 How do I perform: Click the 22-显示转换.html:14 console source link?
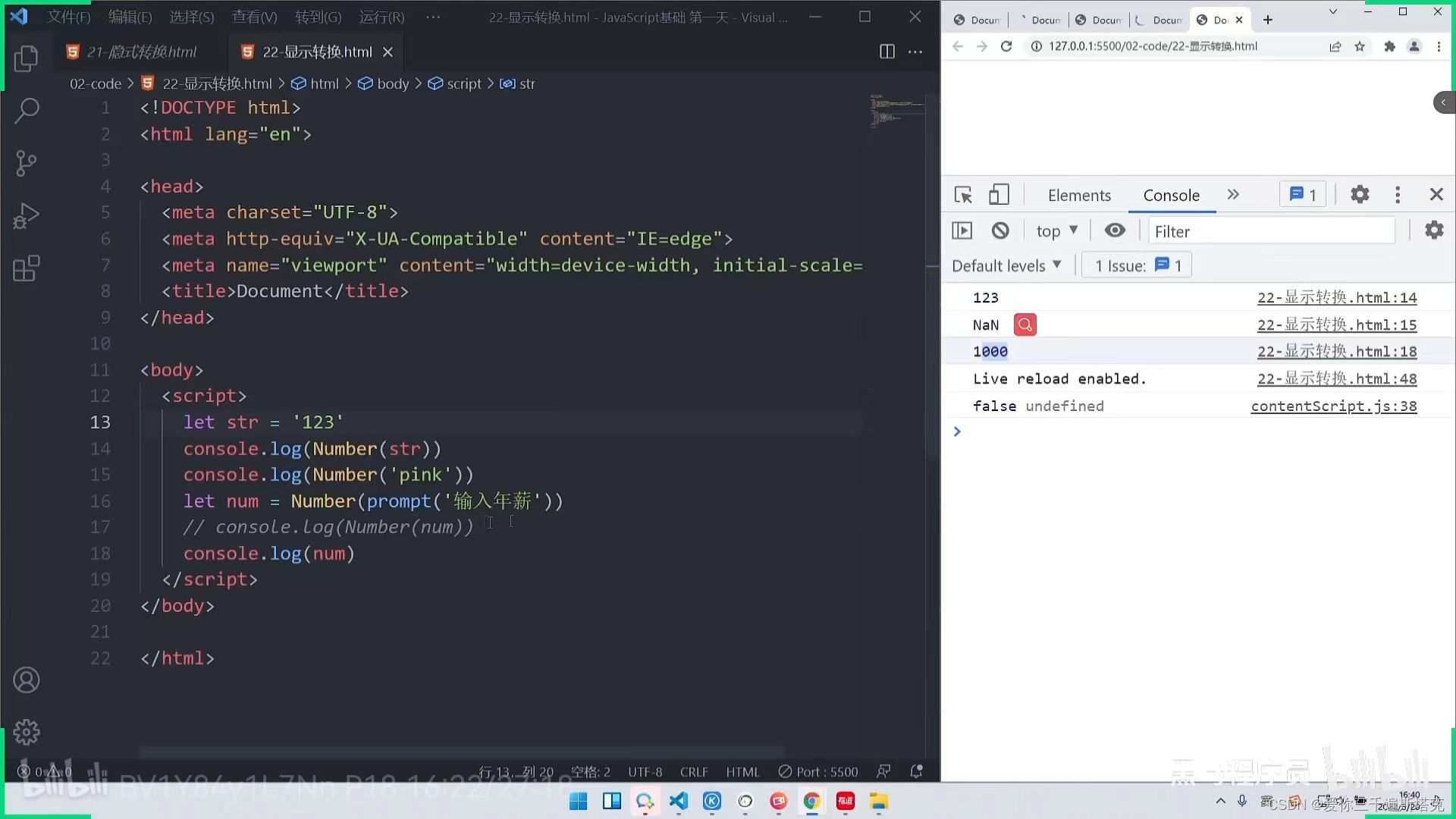pos(1337,297)
